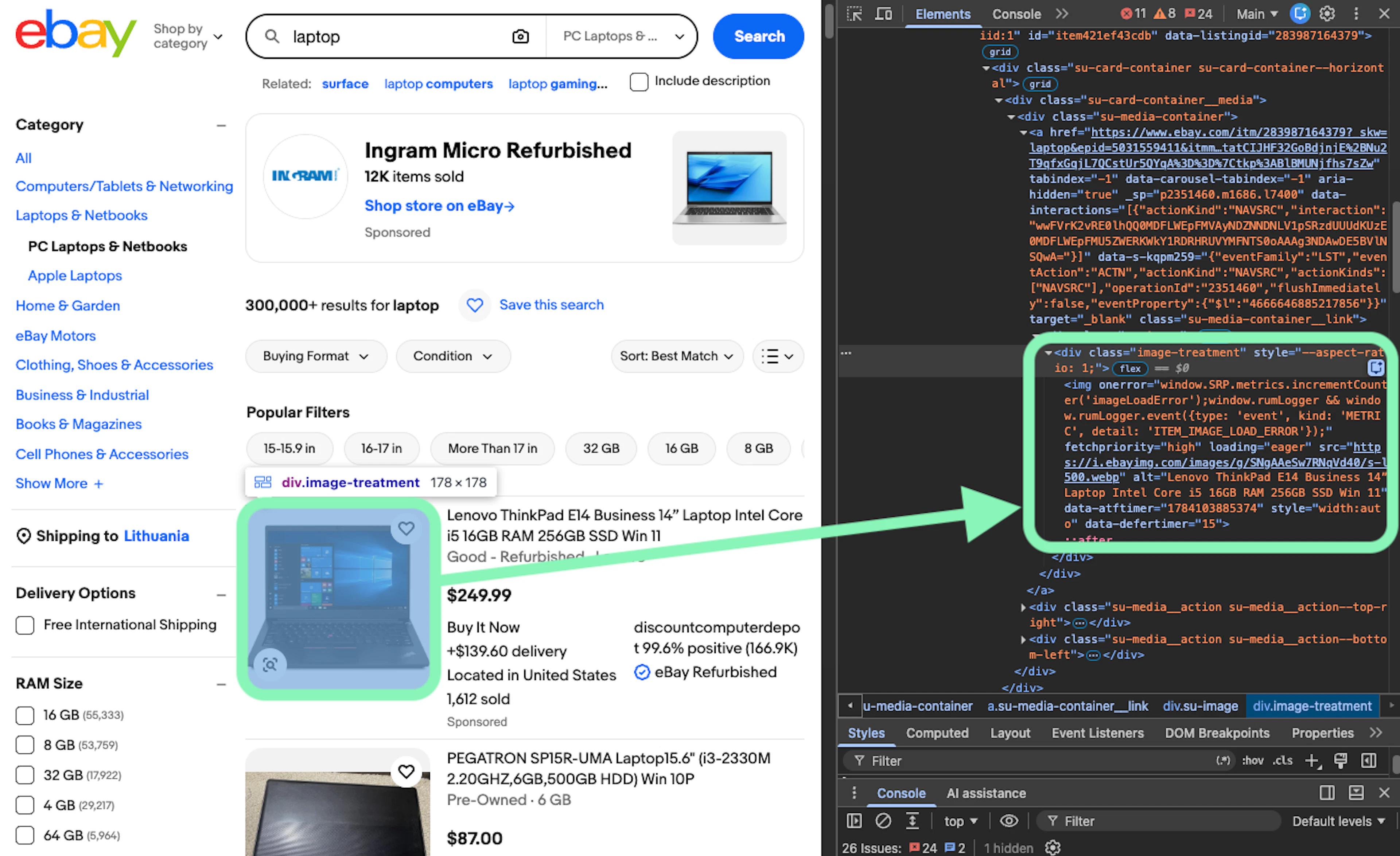
Task: Select 15-15.9 in popular filter chip
Action: [x=289, y=448]
